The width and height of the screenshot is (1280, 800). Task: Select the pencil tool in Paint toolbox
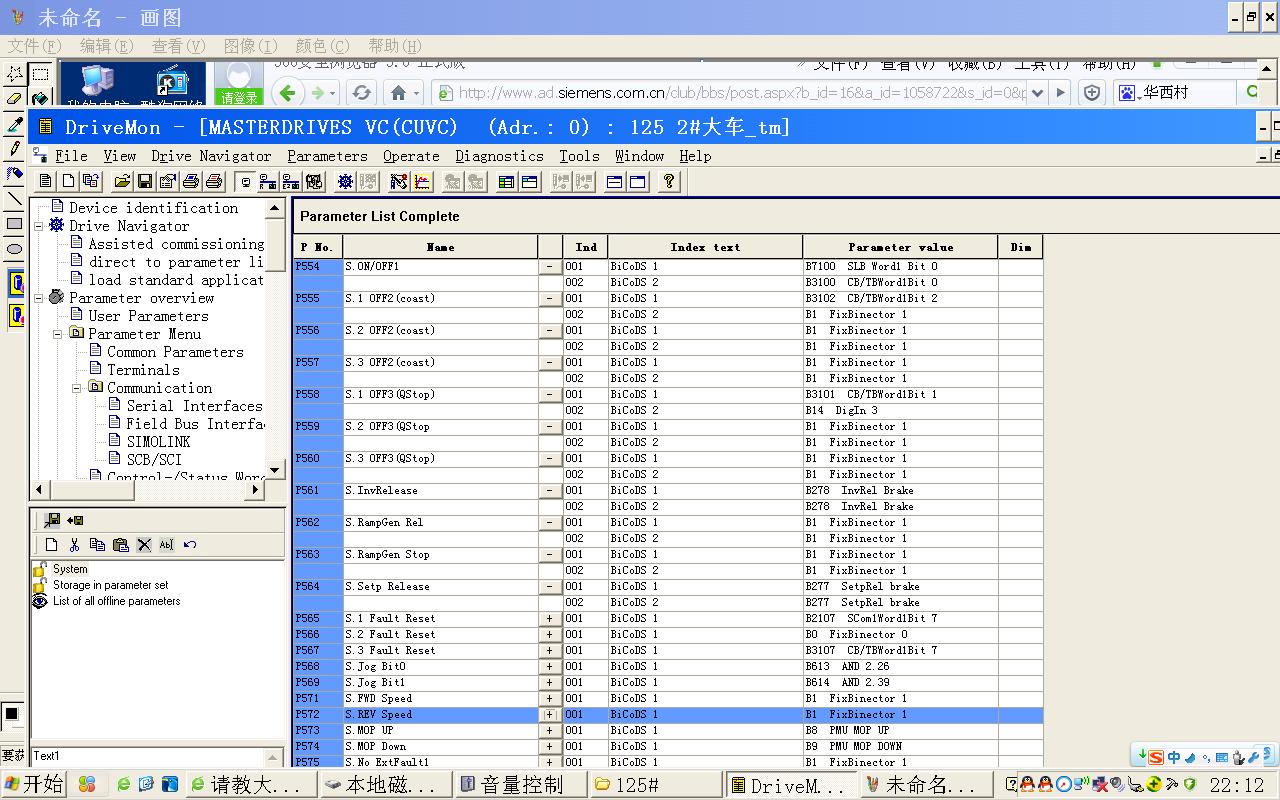tap(14, 149)
